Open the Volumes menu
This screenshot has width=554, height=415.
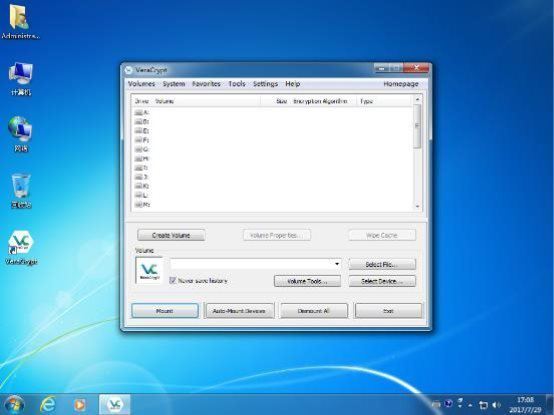pos(141,84)
